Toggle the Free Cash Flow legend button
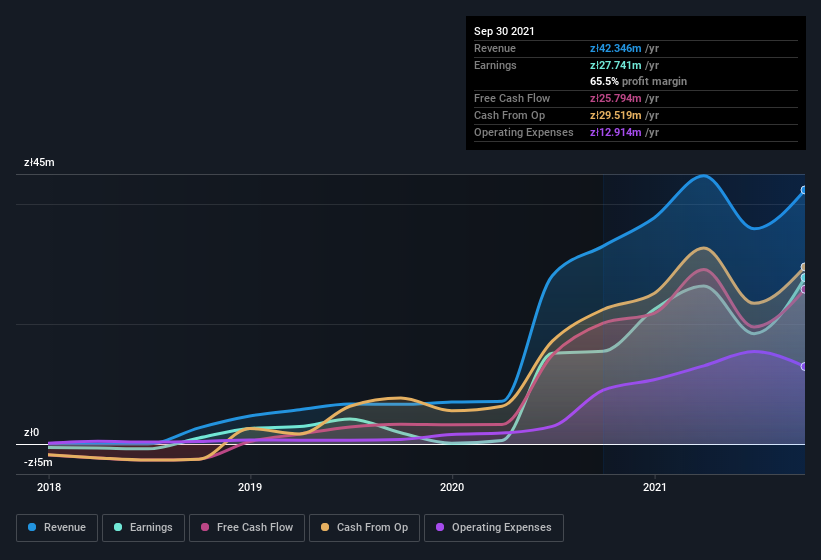 pos(247,528)
